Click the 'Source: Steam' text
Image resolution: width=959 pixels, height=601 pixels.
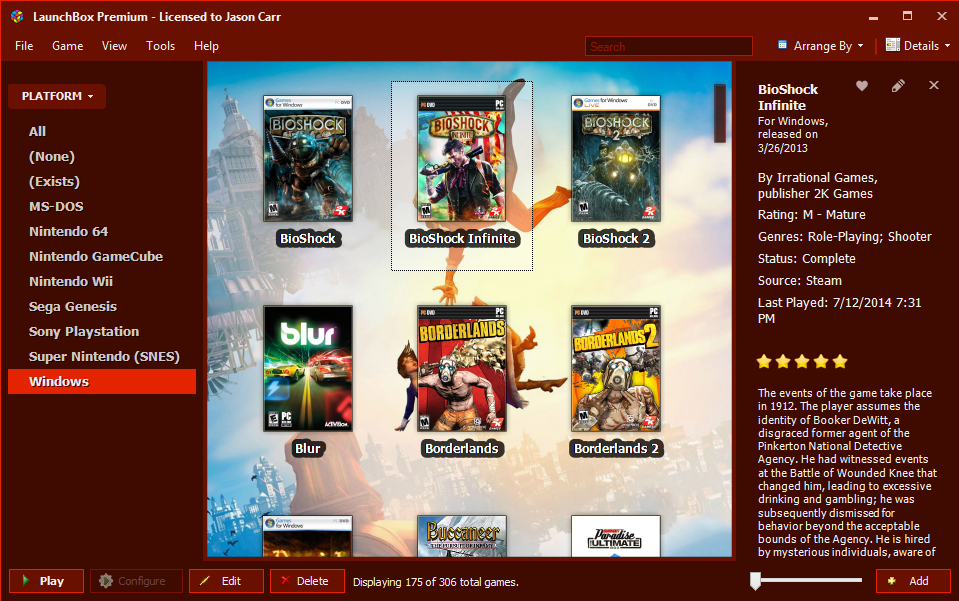799,281
